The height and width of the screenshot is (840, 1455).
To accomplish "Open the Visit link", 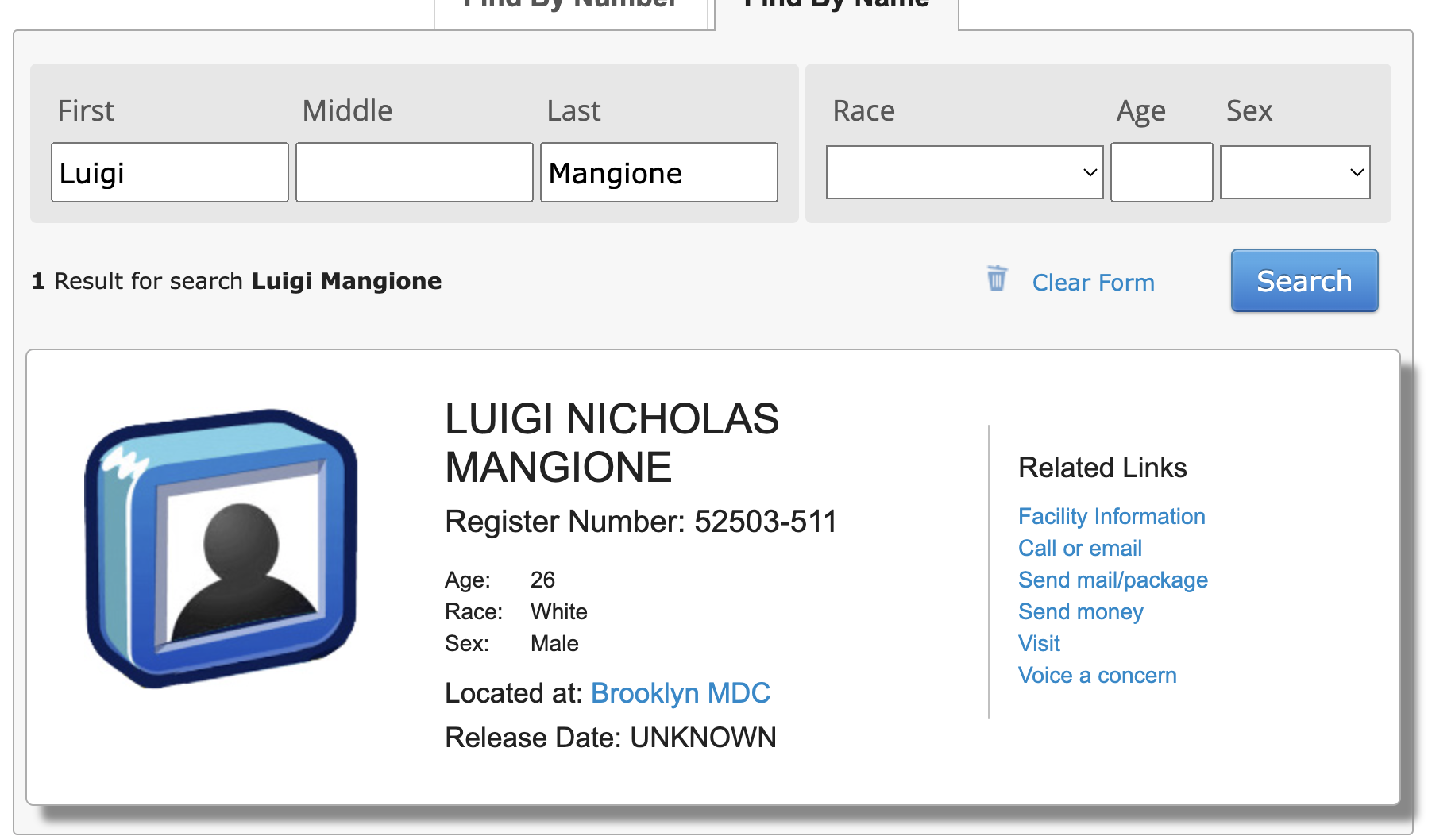I will pos(1038,643).
